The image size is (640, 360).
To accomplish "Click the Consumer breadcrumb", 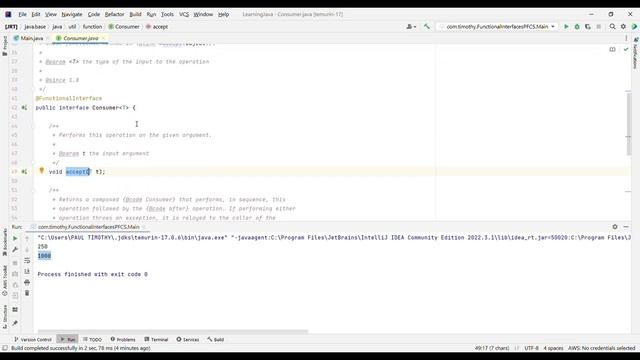I will click(124, 27).
